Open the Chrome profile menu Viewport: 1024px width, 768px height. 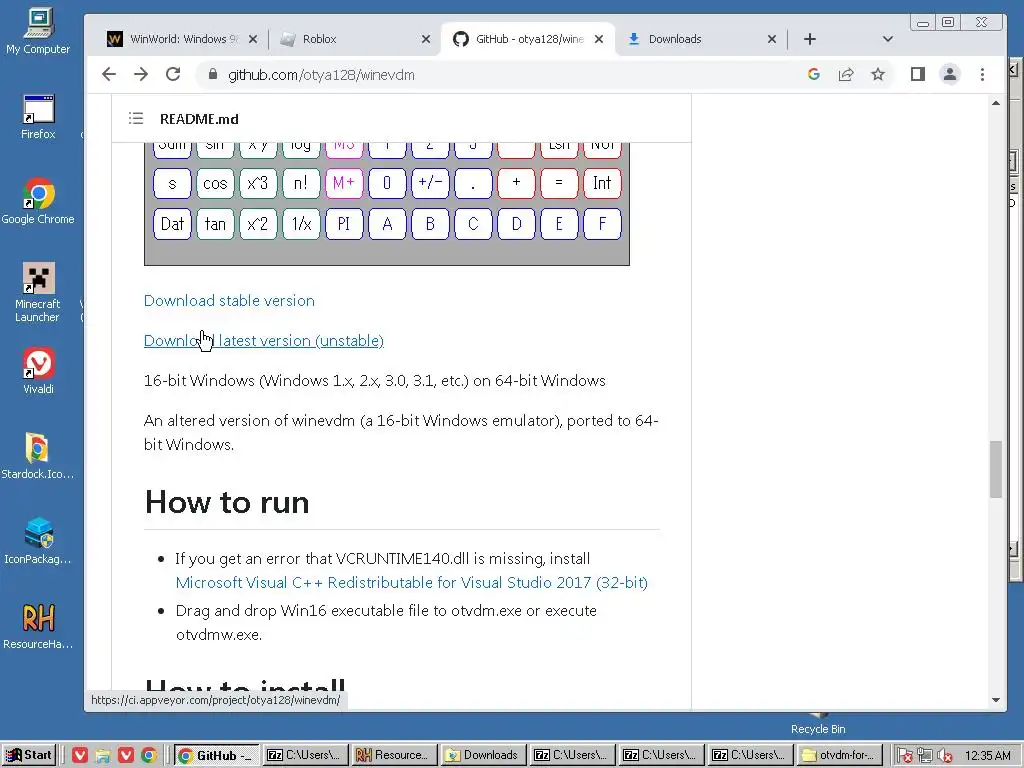tap(950, 74)
